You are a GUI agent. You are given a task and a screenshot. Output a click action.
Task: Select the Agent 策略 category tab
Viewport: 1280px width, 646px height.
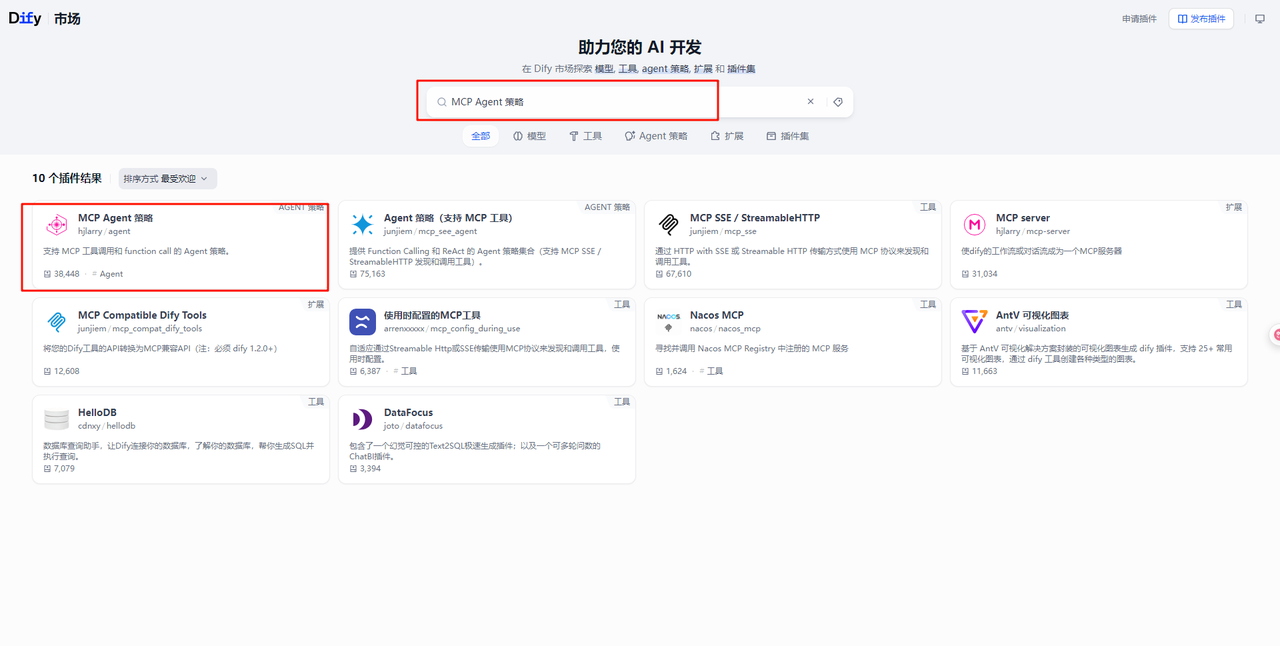[x=656, y=136]
